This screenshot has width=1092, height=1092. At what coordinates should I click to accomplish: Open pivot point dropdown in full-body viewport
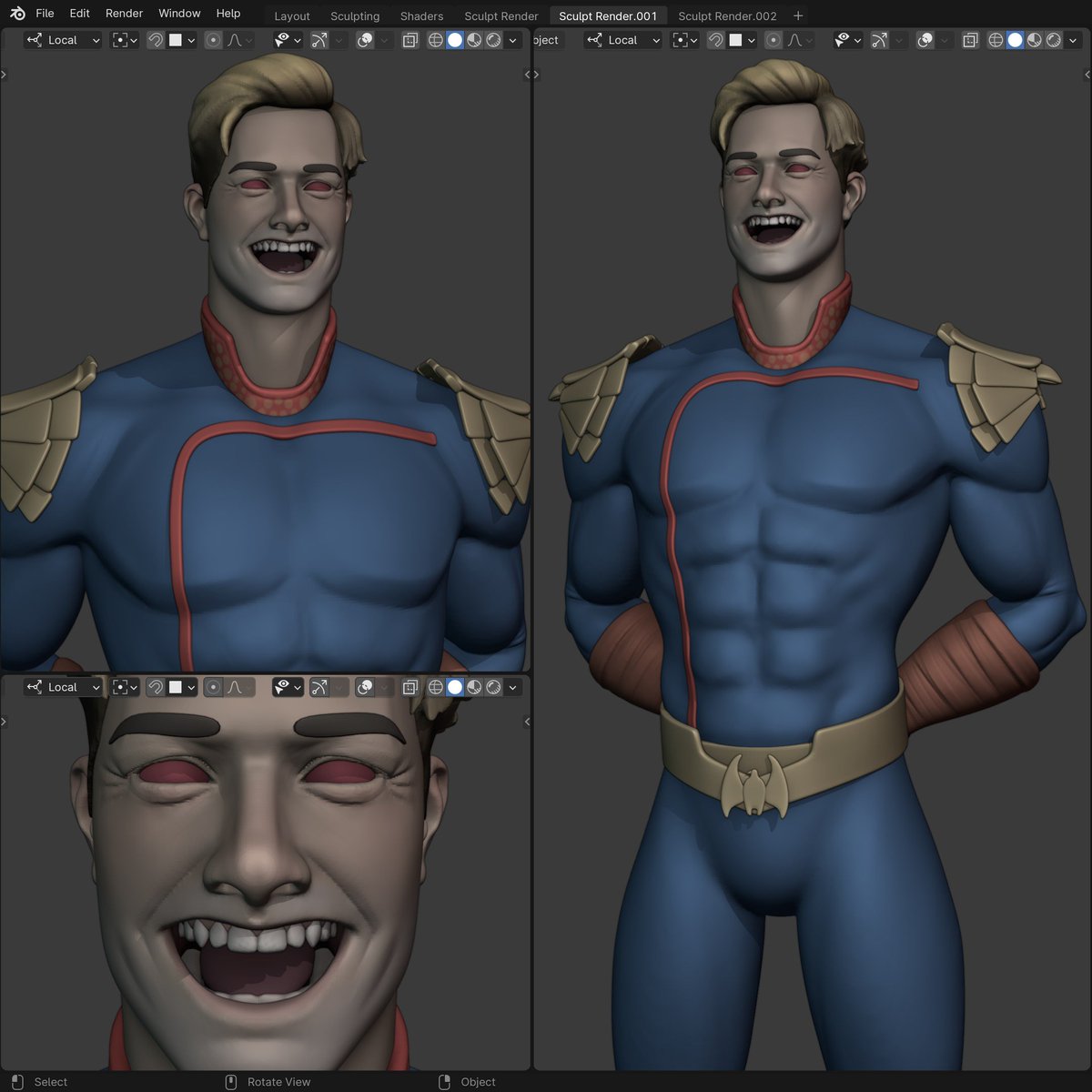click(684, 40)
